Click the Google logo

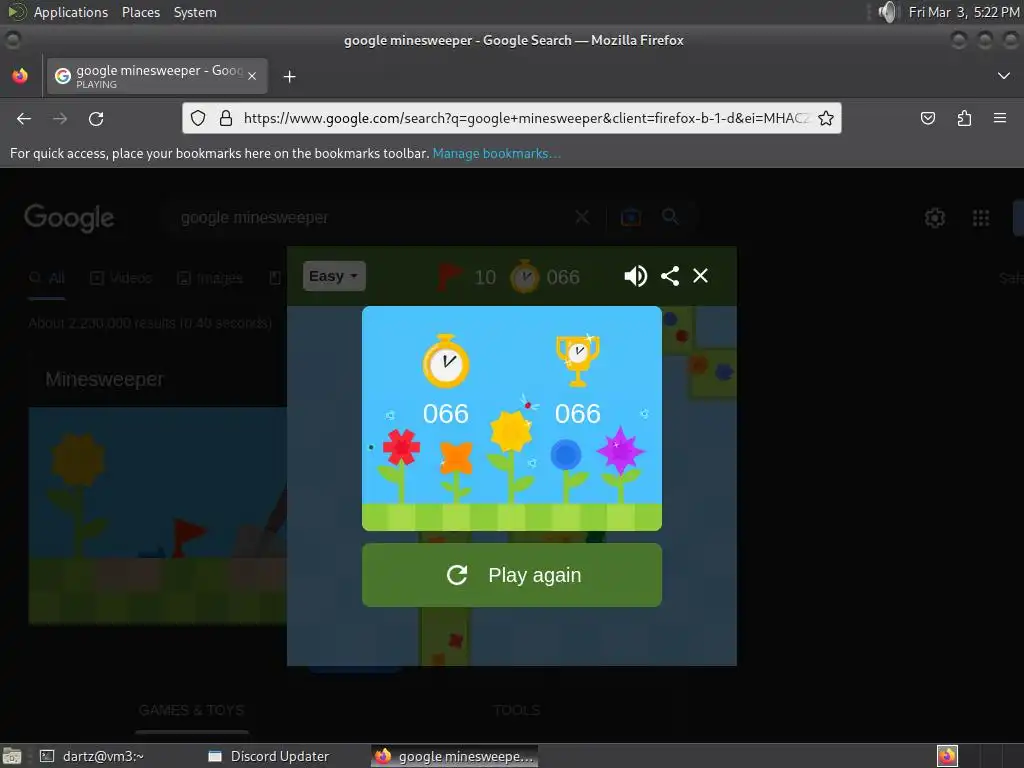(69, 217)
